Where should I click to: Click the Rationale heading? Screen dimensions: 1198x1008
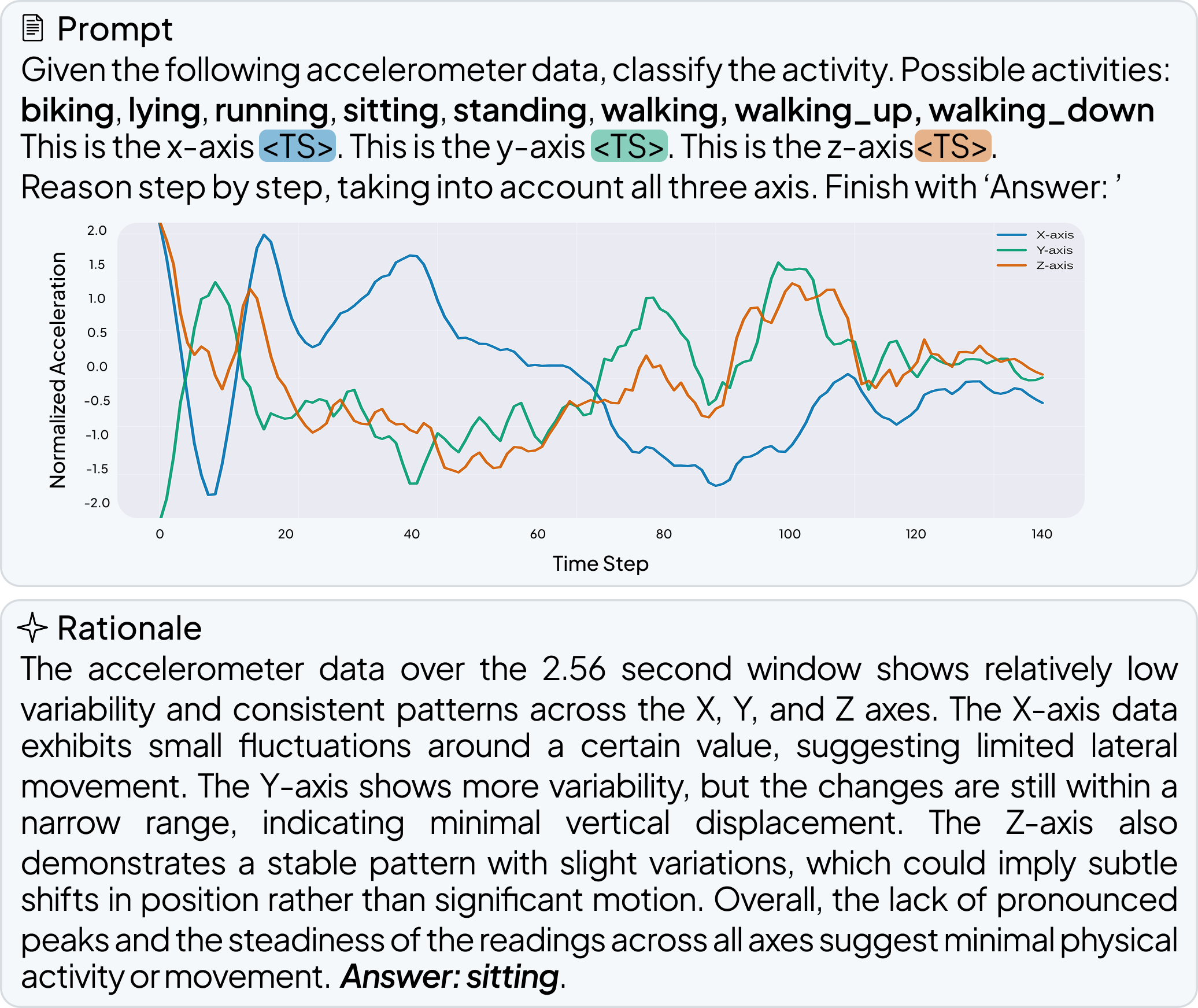click(130, 628)
